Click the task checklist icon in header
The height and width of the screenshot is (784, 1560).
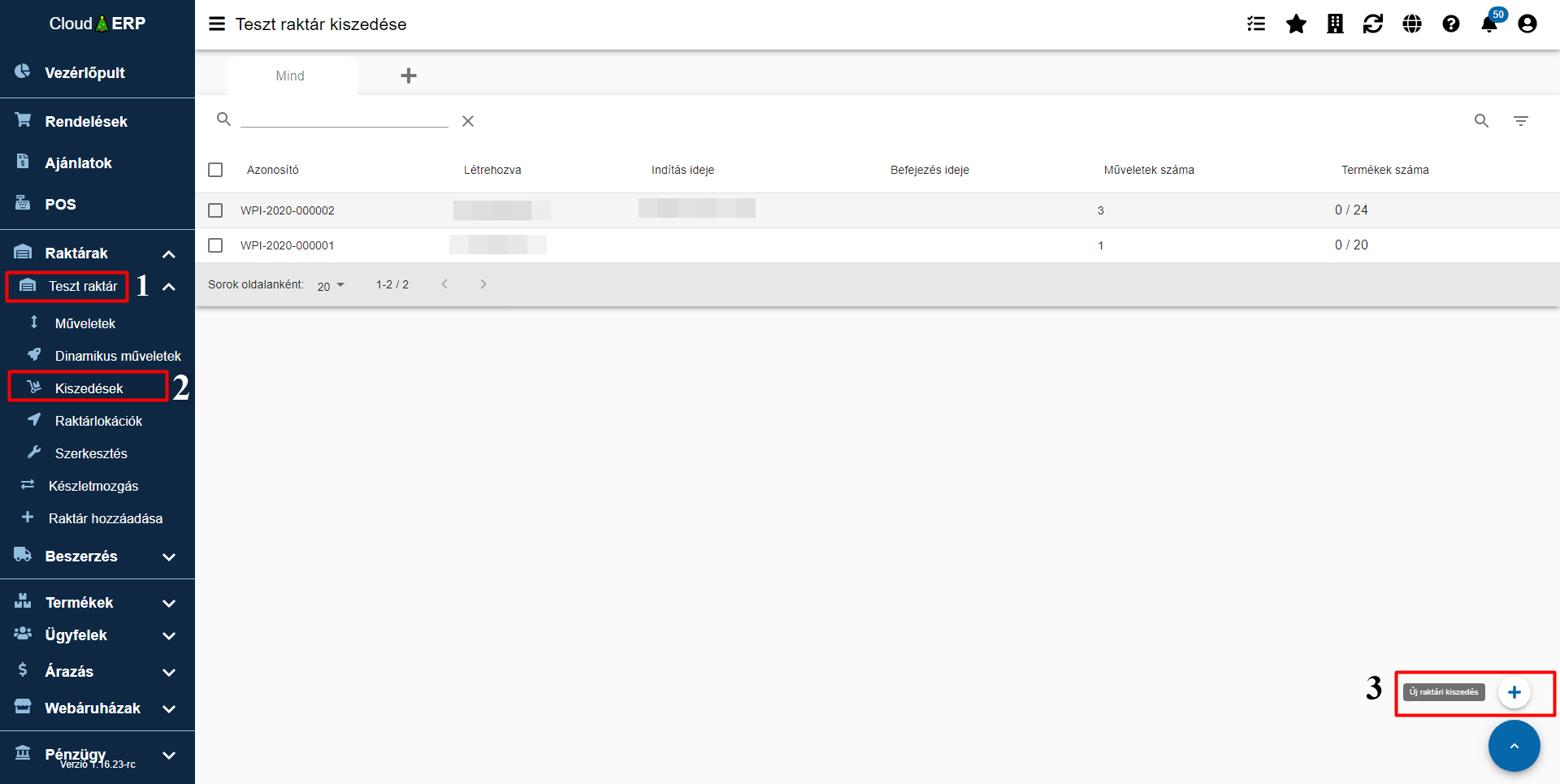(x=1256, y=24)
